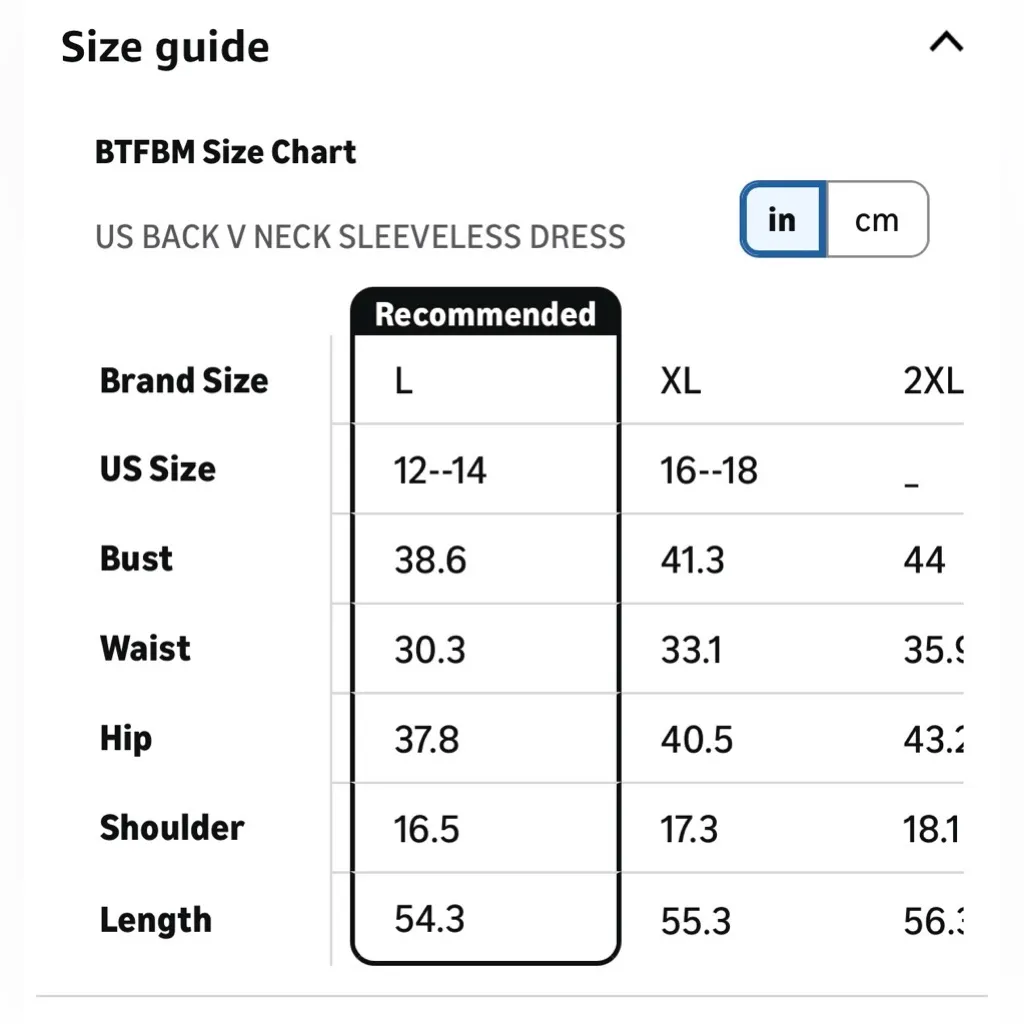Image resolution: width=1024 pixels, height=1024 pixels.
Task: Switch measurements to centimeters (cm)
Action: [876, 219]
